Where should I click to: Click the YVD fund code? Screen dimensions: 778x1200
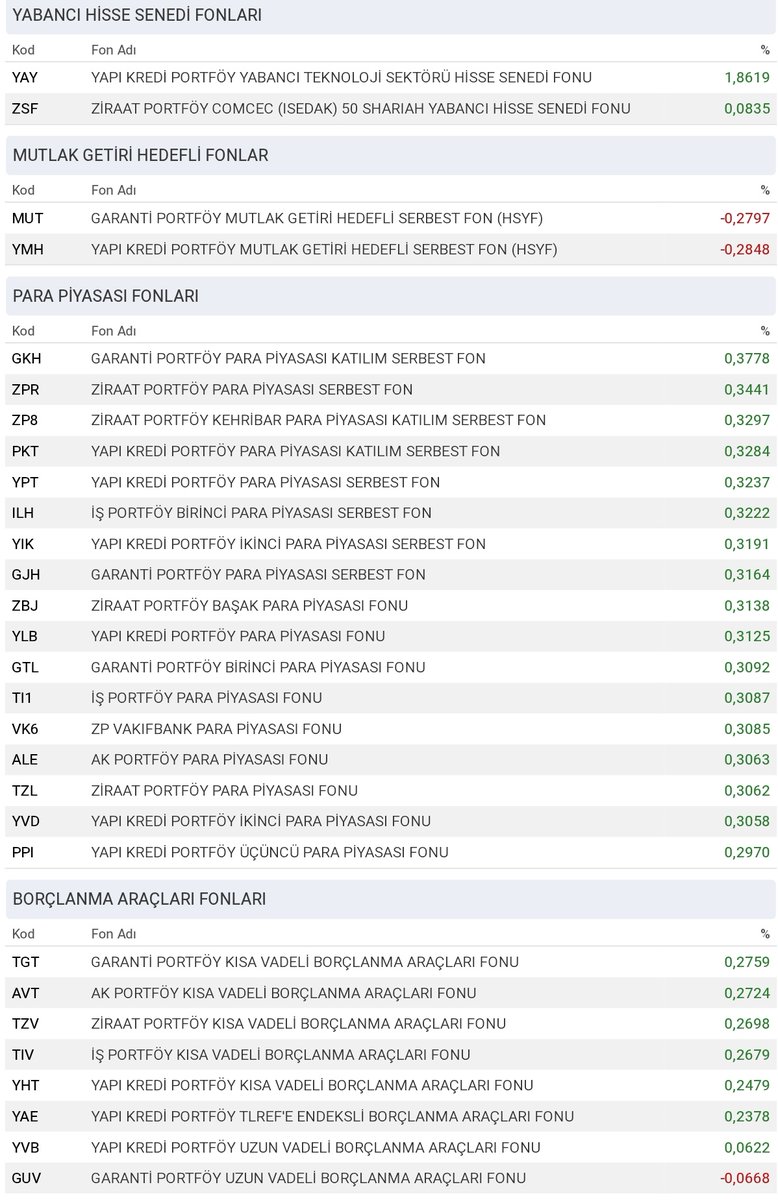pos(26,822)
